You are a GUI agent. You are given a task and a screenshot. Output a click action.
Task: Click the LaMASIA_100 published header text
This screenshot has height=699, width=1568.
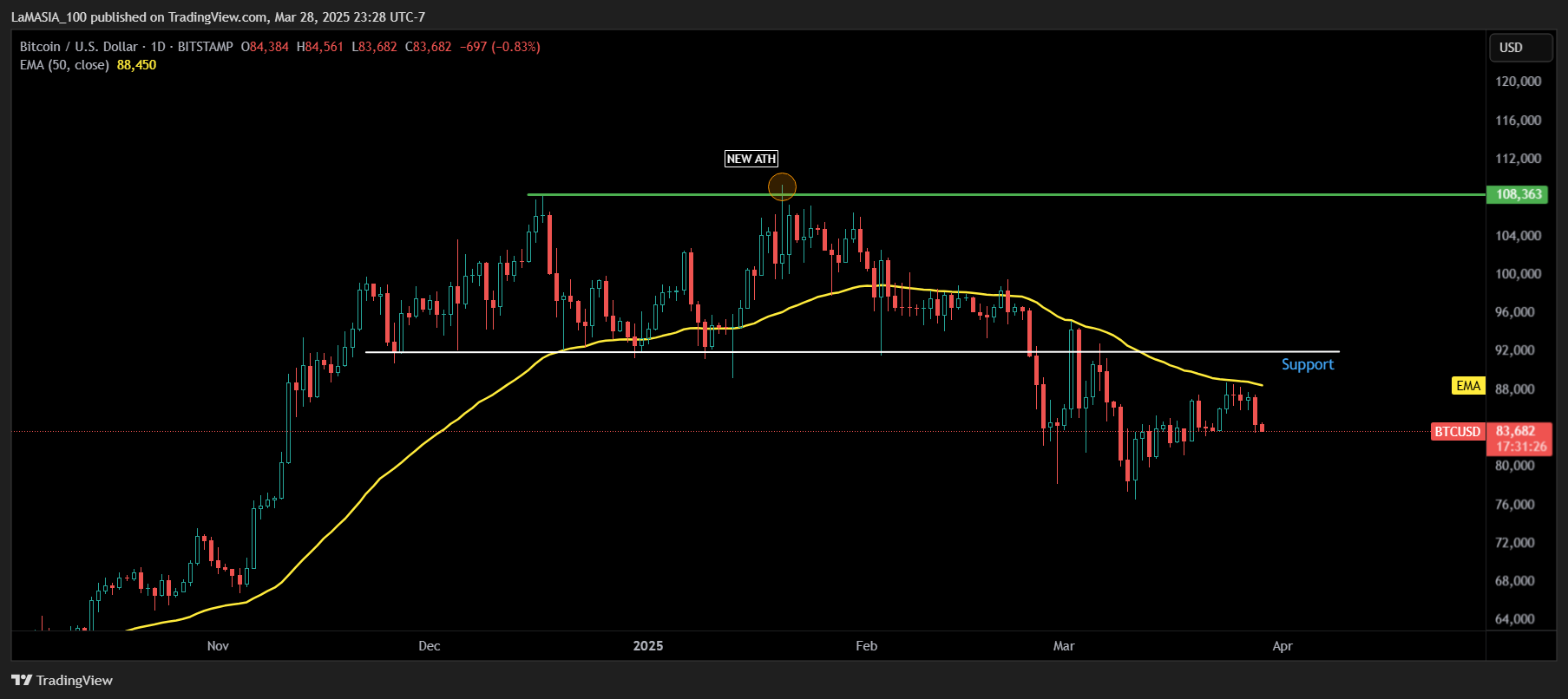(x=218, y=16)
